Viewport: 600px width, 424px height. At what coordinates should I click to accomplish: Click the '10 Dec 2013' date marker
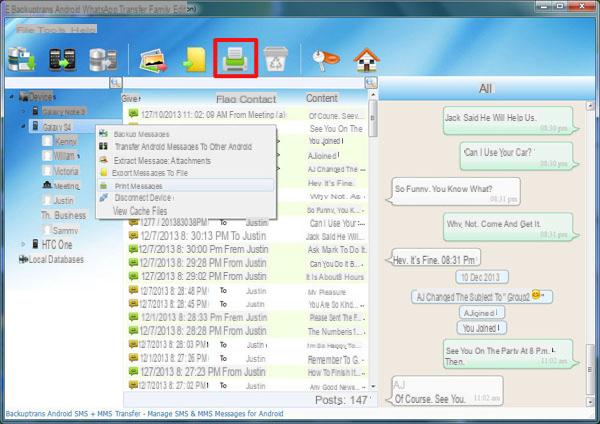pyautogui.click(x=481, y=277)
